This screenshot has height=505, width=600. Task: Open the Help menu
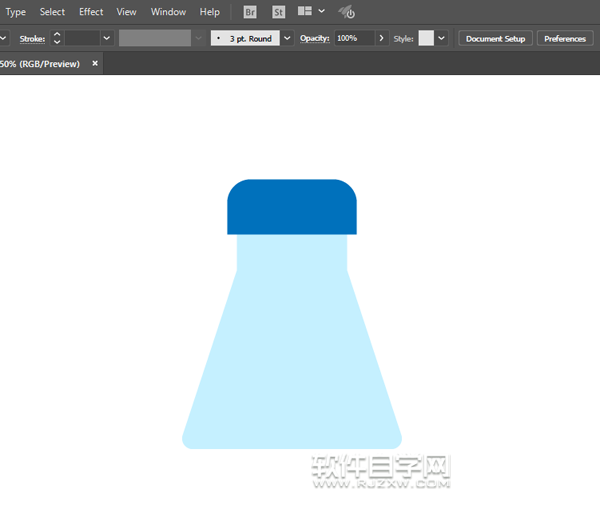210,12
